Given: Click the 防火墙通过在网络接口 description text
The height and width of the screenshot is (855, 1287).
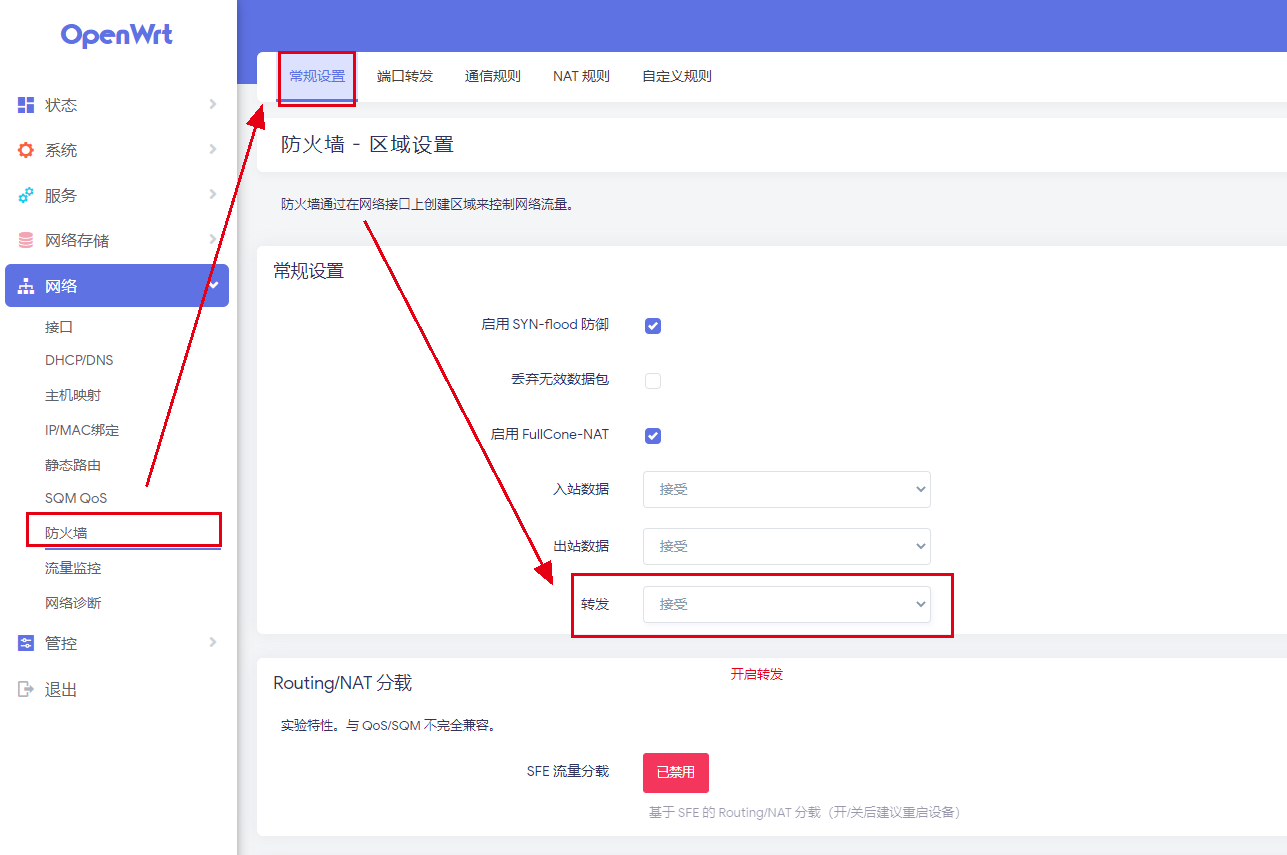Looking at the screenshot, I should [x=430, y=204].
